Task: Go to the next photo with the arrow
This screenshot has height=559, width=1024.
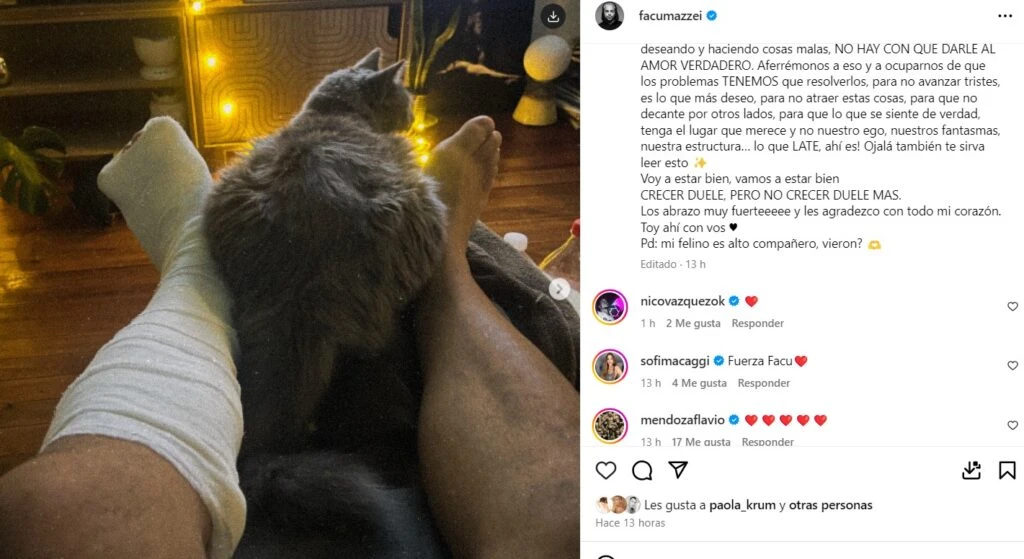Action: pyautogui.click(x=559, y=289)
